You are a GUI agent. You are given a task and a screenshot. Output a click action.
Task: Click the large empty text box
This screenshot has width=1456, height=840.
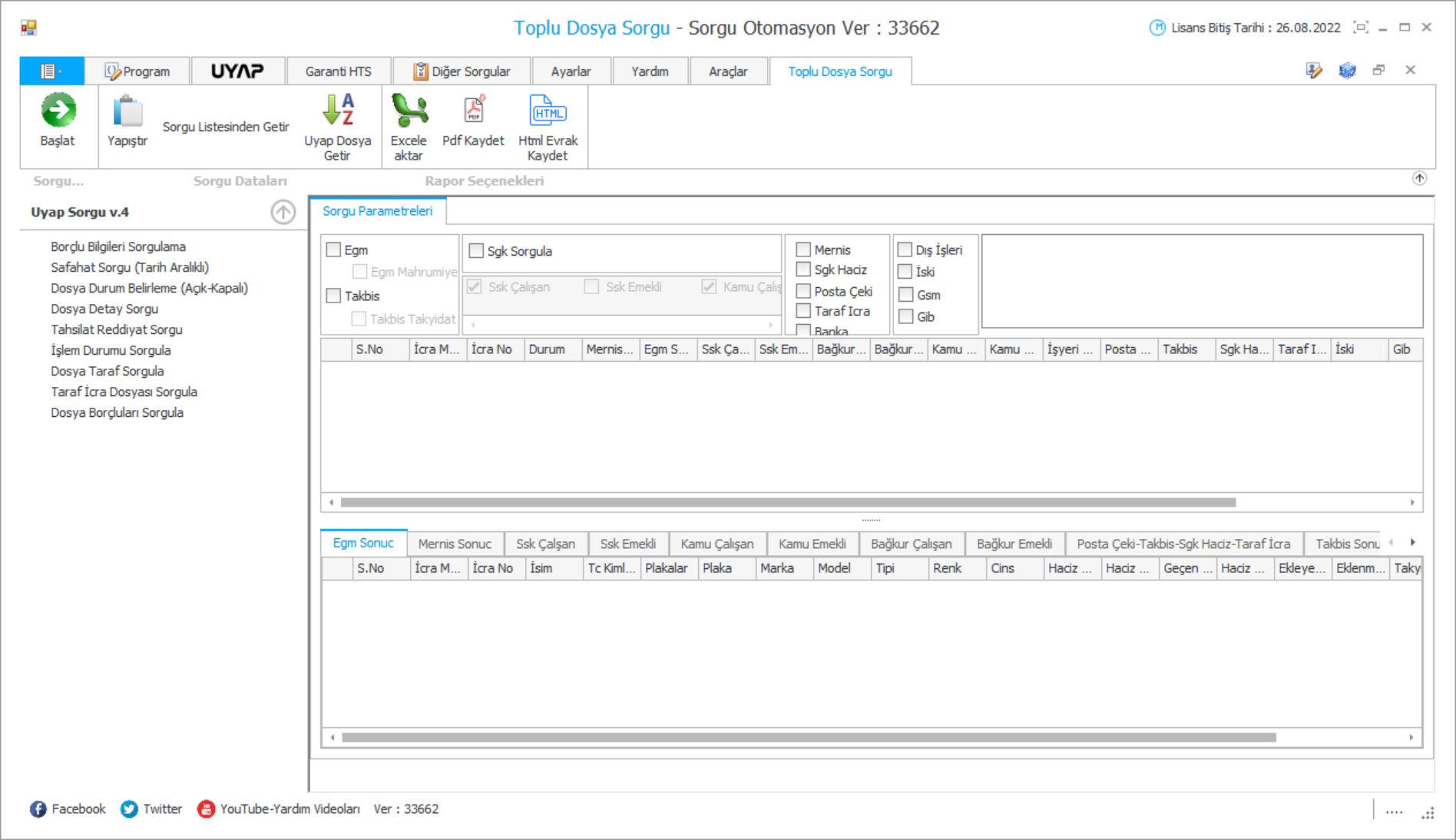click(1203, 282)
